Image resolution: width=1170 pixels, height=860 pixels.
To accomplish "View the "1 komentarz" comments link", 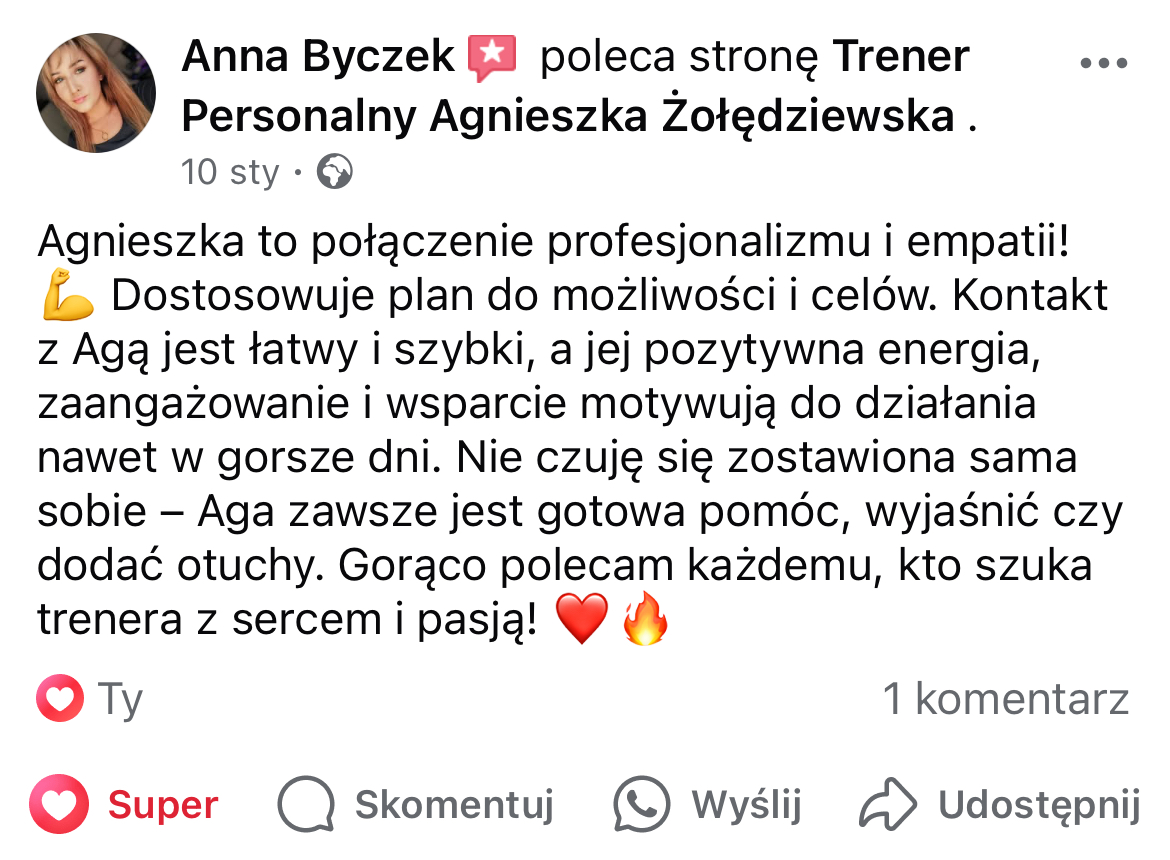I will coord(1005,699).
